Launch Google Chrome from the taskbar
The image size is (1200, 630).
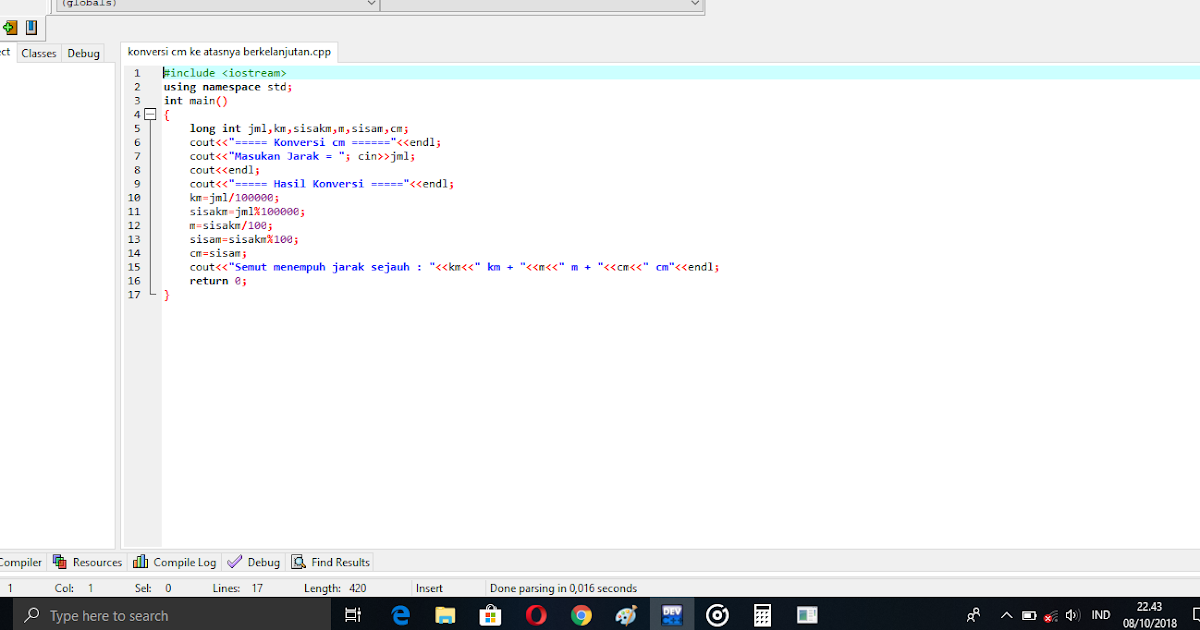pos(581,614)
